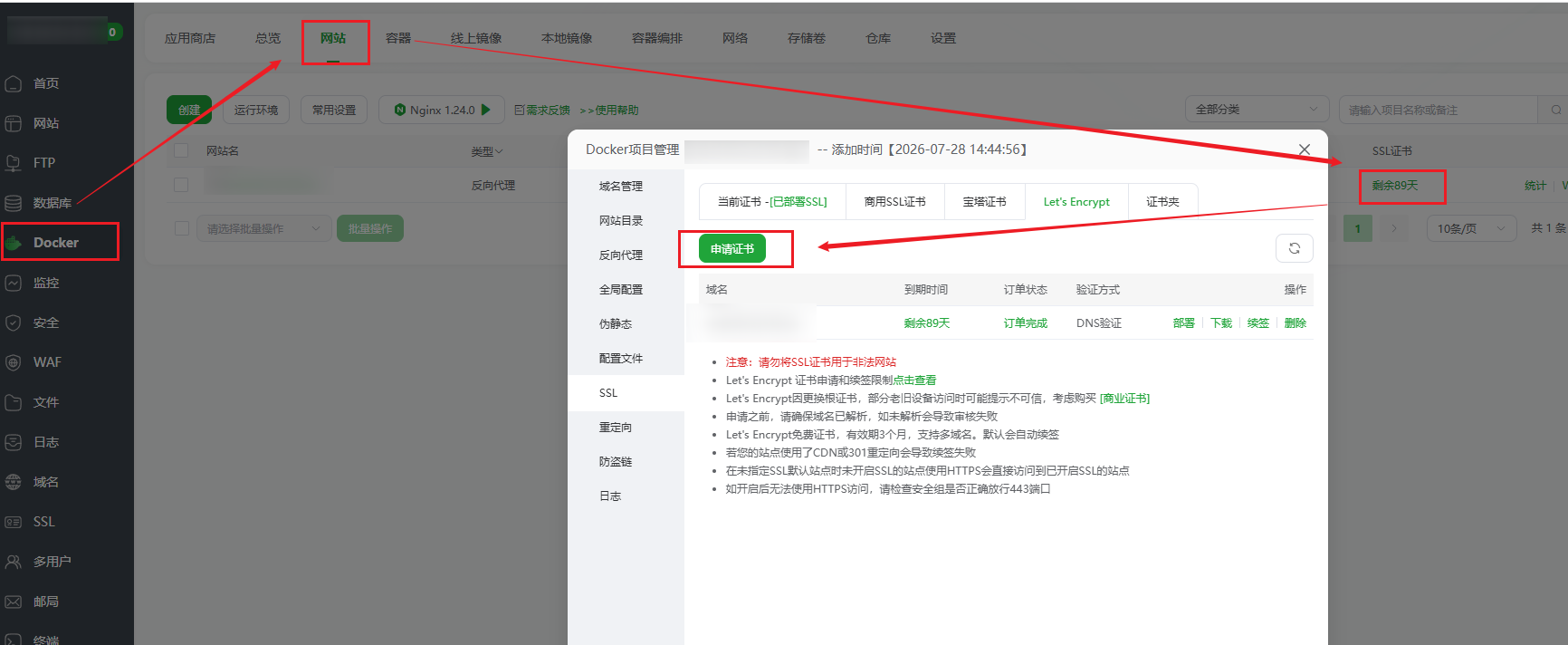This screenshot has height=645, width=1568.
Task: Go to next page arrow
Action: (1394, 228)
